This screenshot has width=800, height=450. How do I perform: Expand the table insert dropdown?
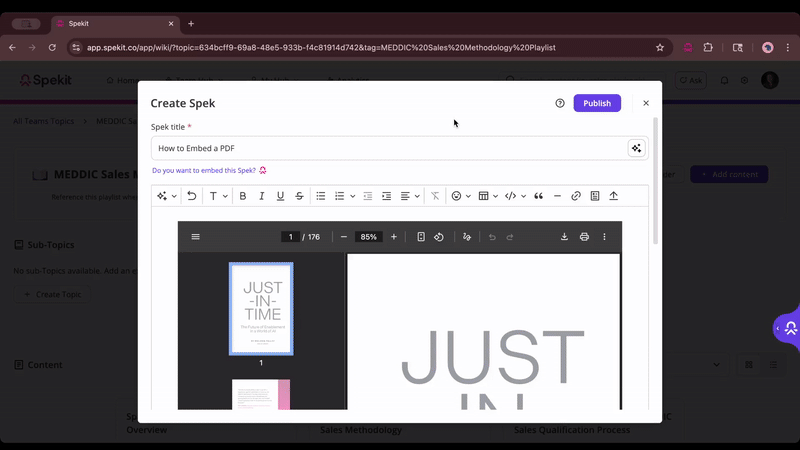[488, 196]
